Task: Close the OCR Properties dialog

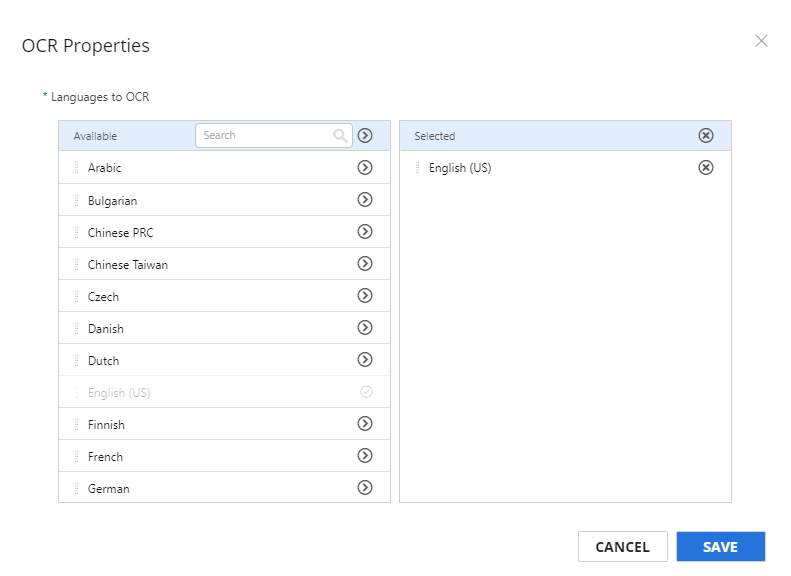Action: click(x=761, y=41)
